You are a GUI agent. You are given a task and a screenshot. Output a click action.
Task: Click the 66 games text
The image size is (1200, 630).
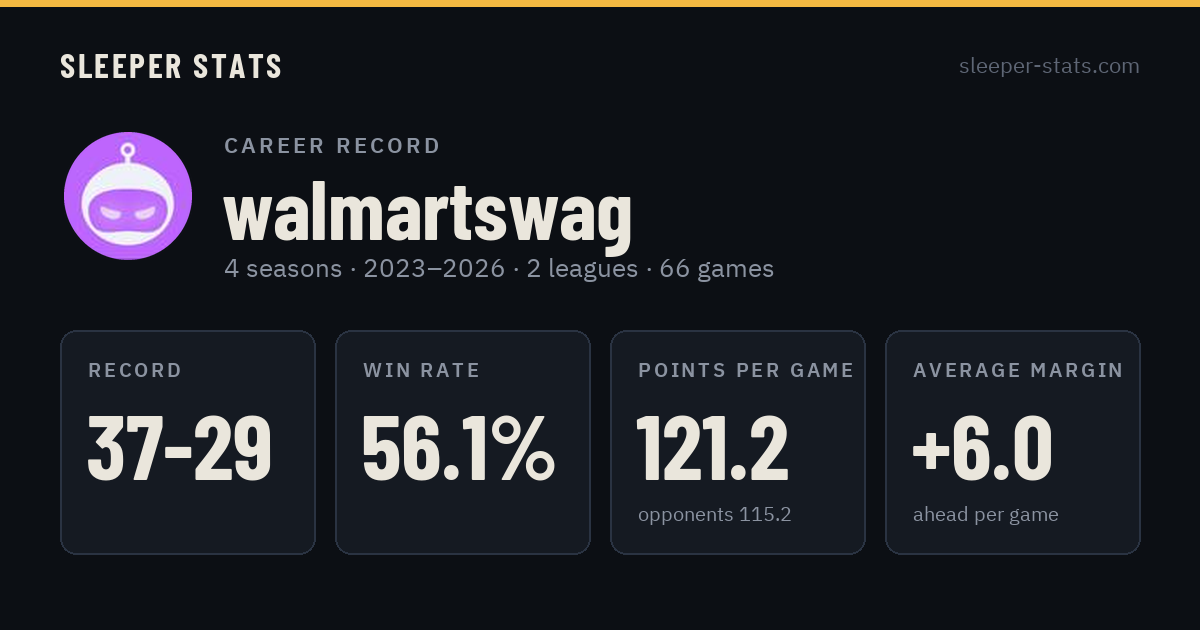pos(717,269)
